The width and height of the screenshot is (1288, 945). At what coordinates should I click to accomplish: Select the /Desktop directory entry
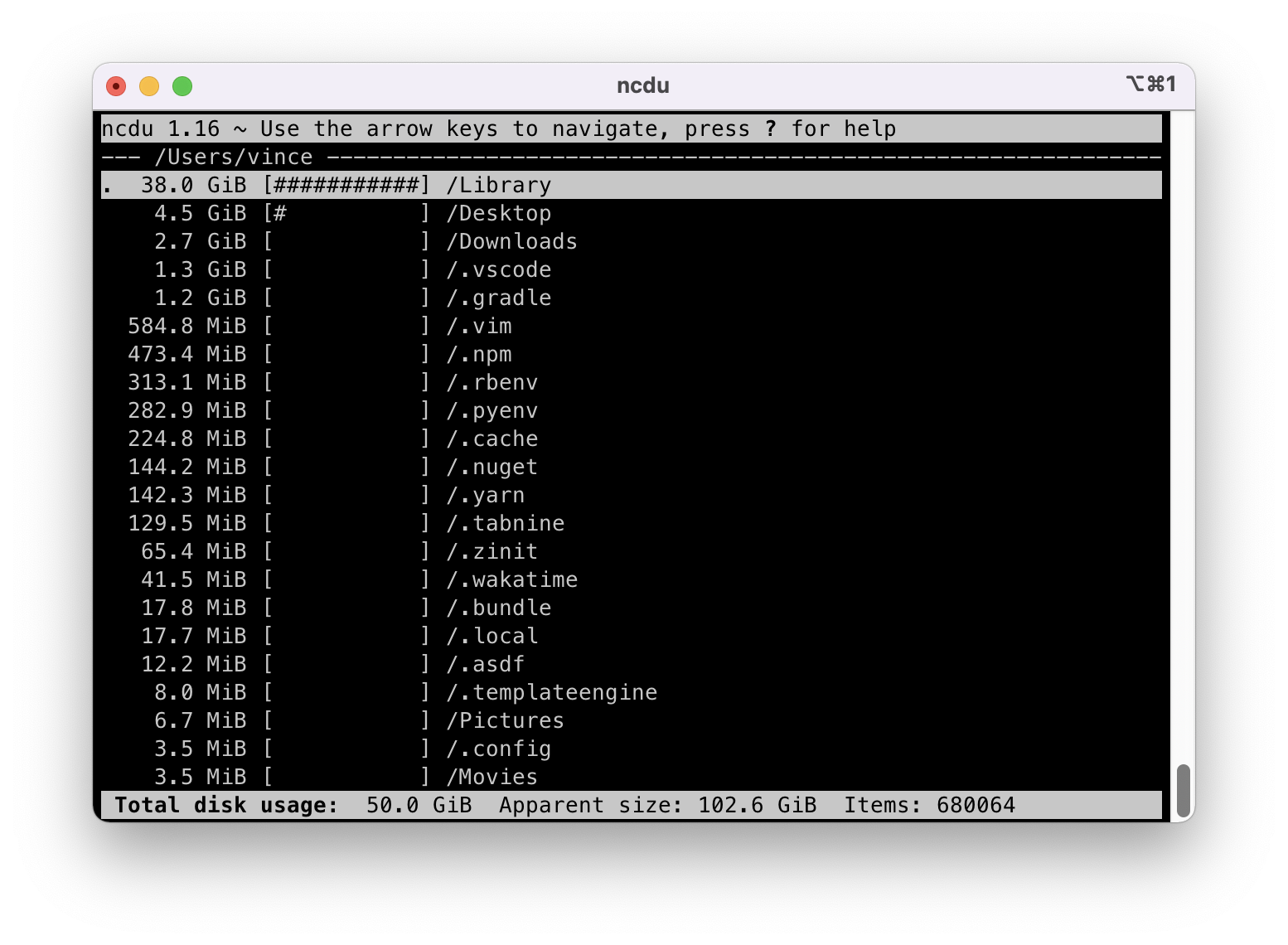tap(632, 213)
